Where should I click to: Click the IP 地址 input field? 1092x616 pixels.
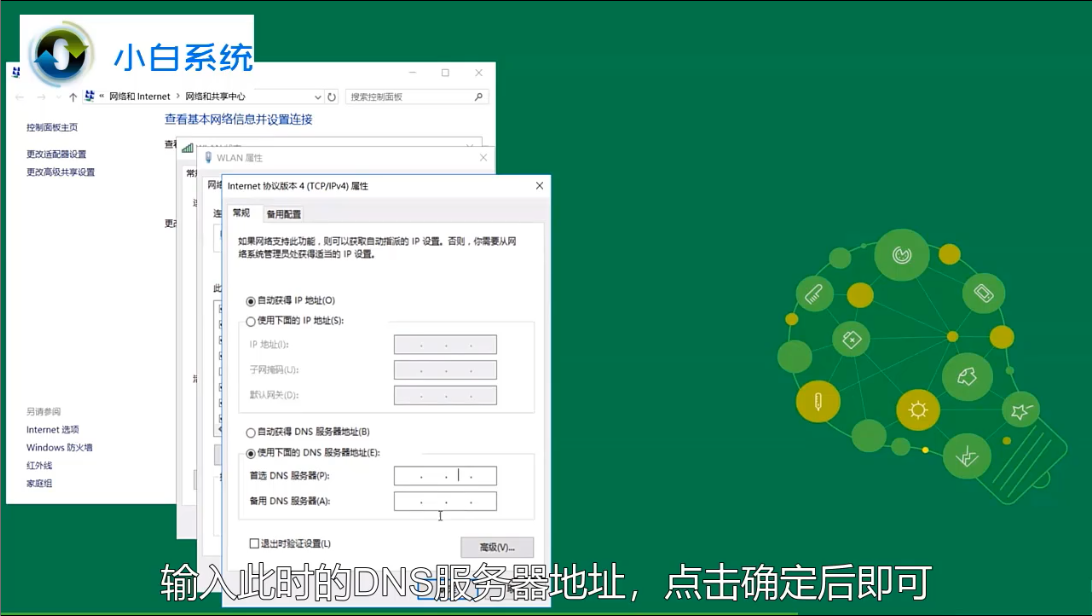pyautogui.click(x=445, y=345)
